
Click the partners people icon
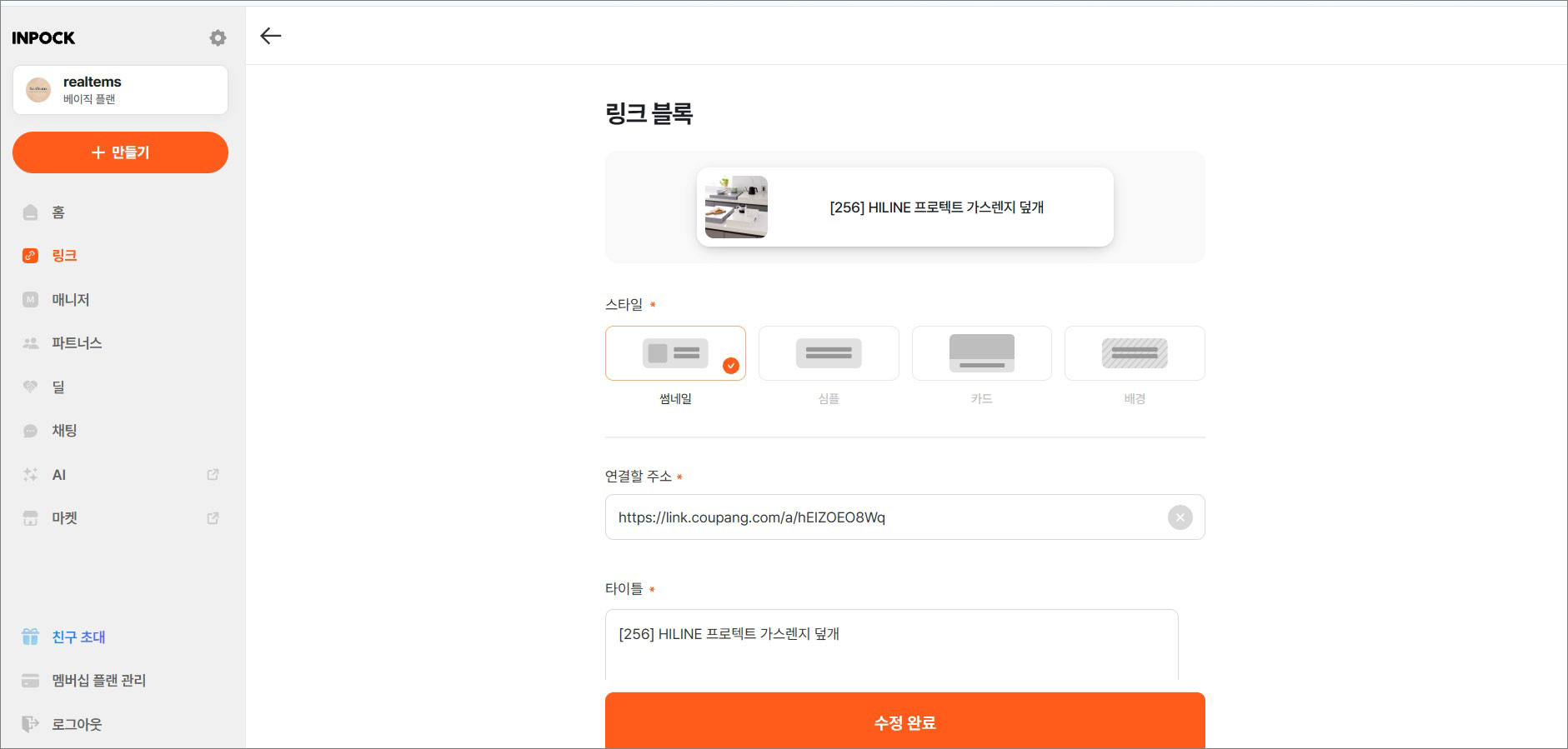31,343
